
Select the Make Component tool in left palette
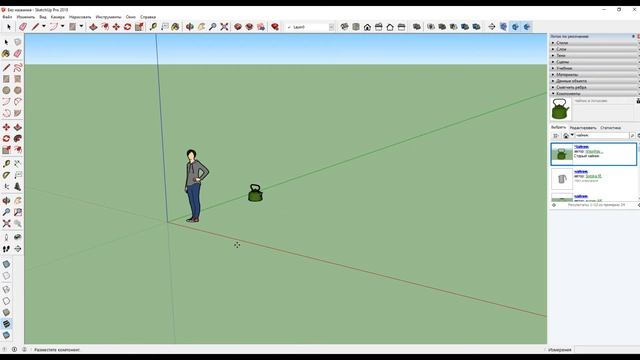(x=18, y=42)
